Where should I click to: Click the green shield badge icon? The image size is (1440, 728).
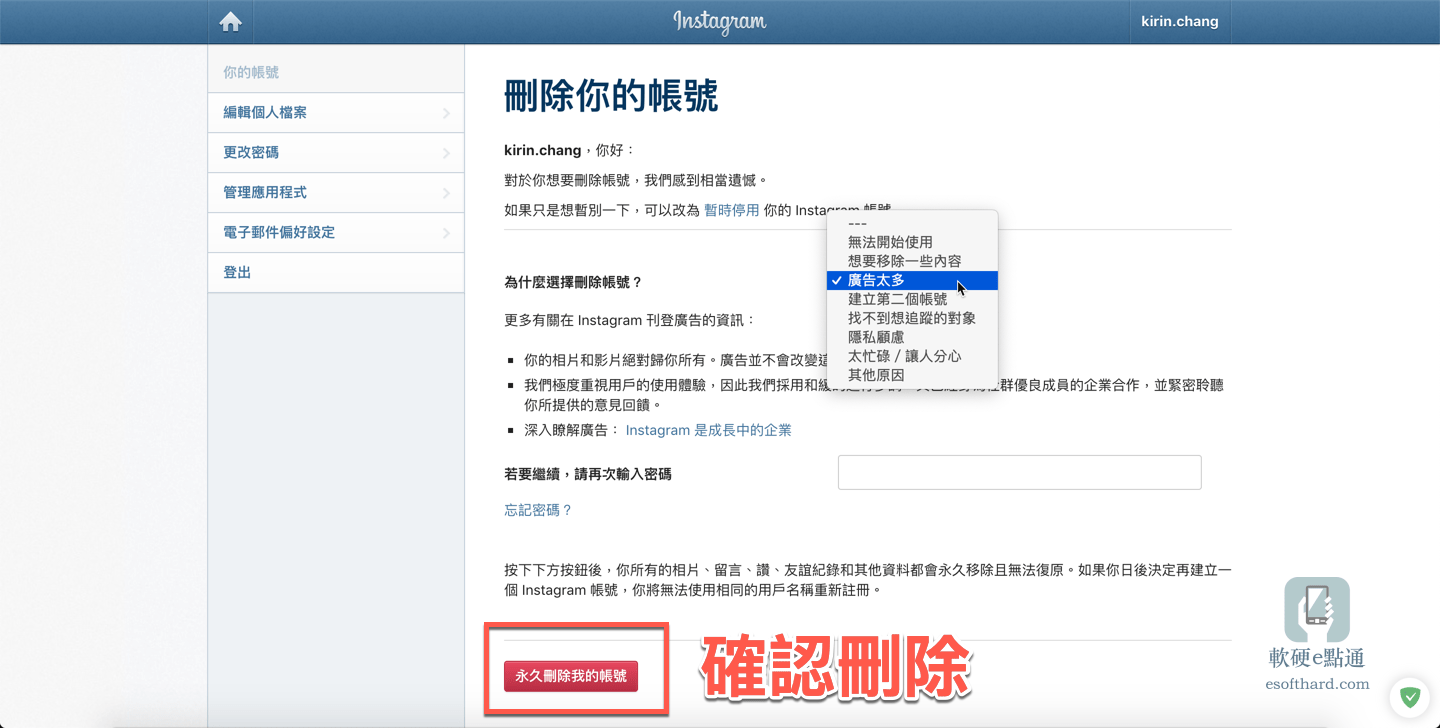(1410, 697)
